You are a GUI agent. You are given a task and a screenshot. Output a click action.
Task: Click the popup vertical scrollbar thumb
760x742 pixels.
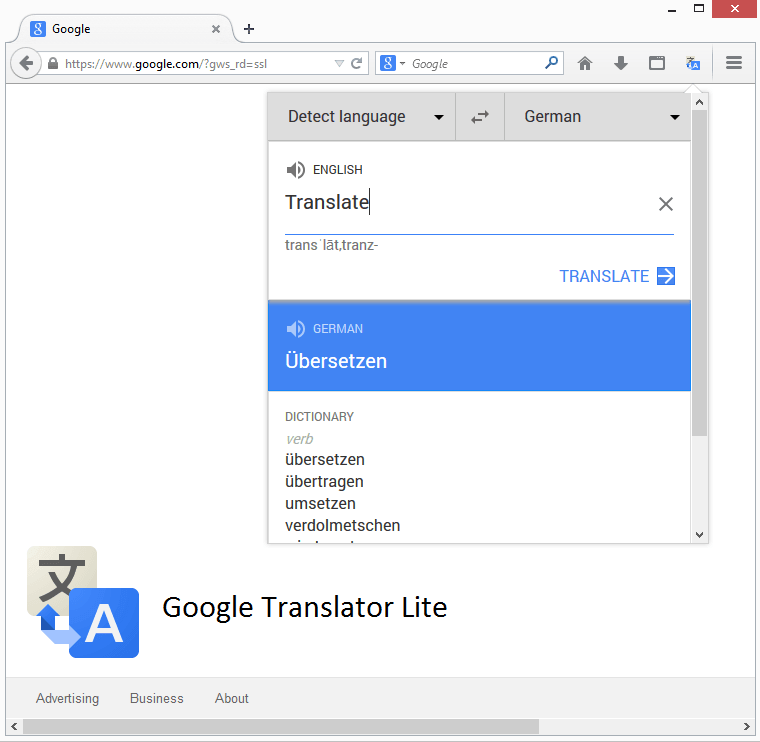click(x=699, y=273)
